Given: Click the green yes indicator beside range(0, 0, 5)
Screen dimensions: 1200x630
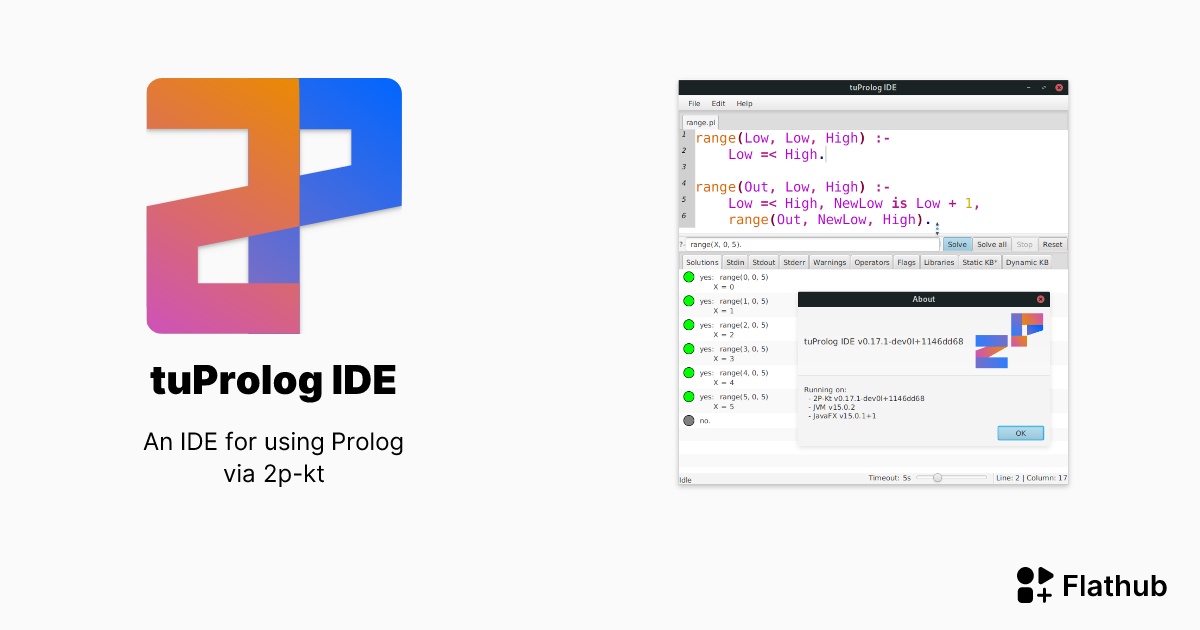Looking at the screenshot, I should (688, 277).
